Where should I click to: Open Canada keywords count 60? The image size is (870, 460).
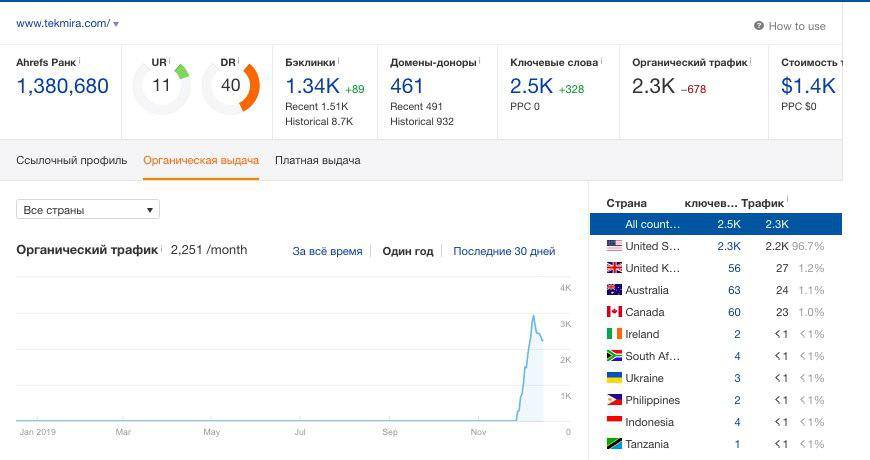pos(734,312)
